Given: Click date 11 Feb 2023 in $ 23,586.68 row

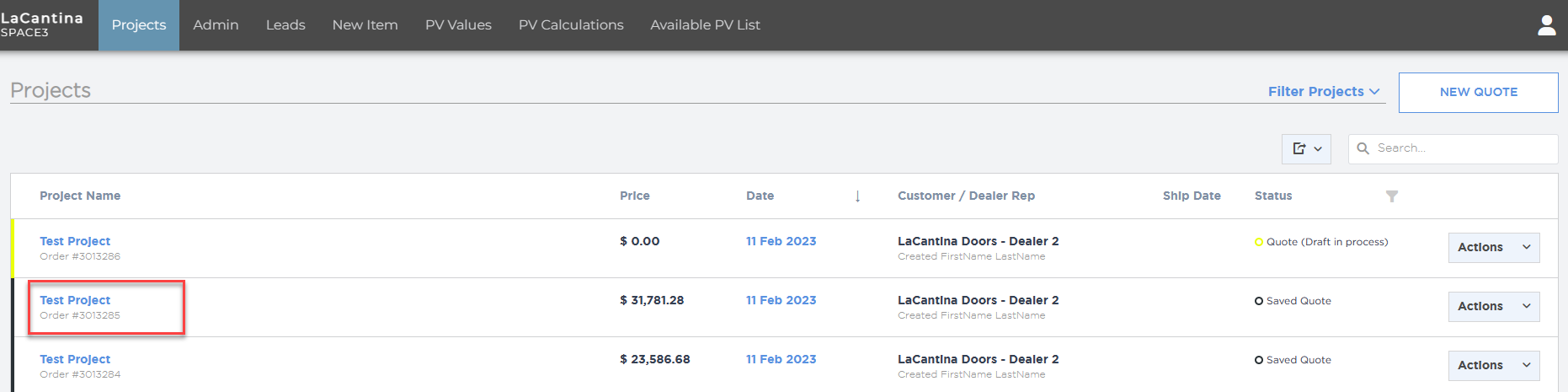Looking at the screenshot, I should click(781, 359).
